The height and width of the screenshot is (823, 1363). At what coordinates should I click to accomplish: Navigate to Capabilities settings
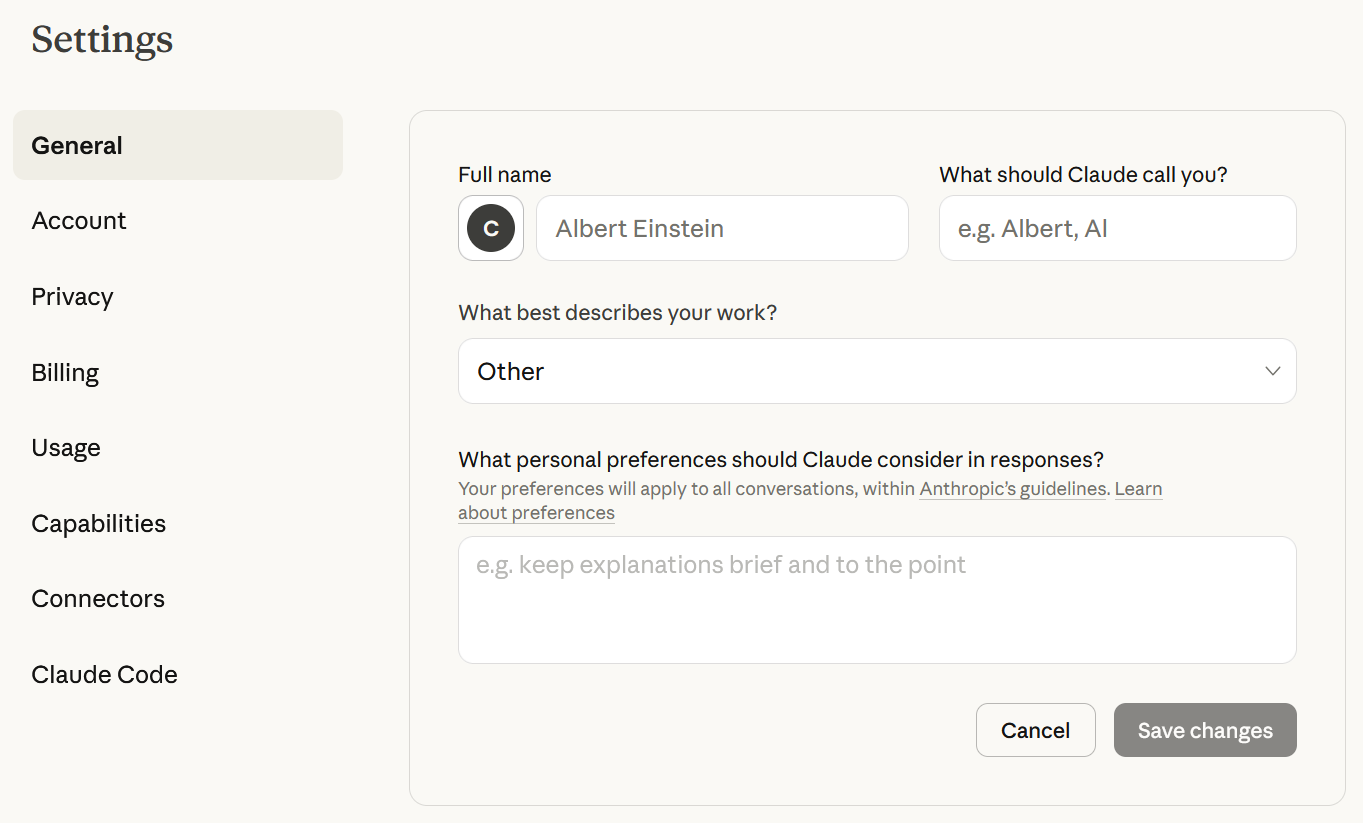[98, 524]
